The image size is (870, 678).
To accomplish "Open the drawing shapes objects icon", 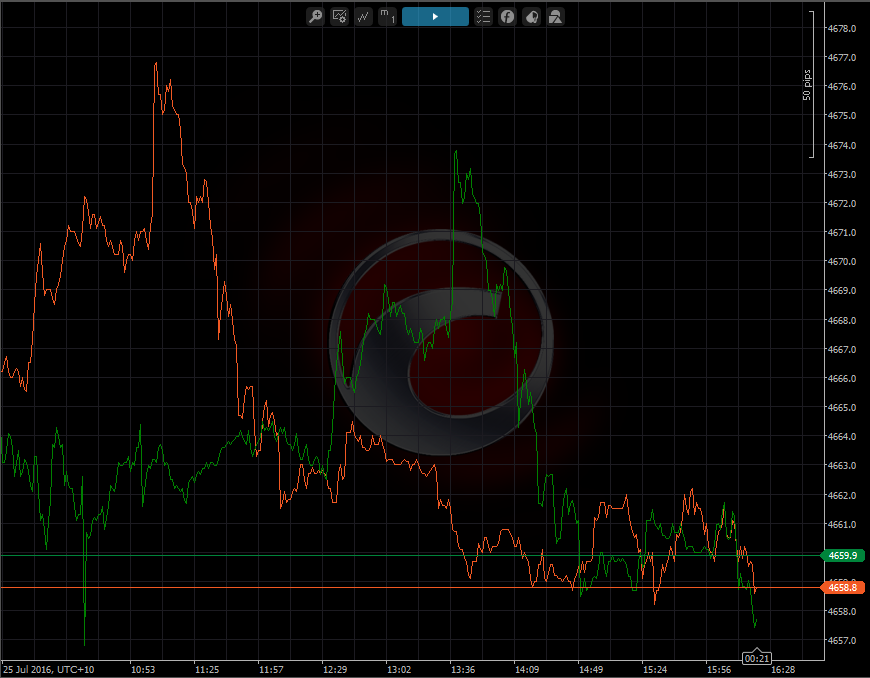I will click(x=555, y=17).
